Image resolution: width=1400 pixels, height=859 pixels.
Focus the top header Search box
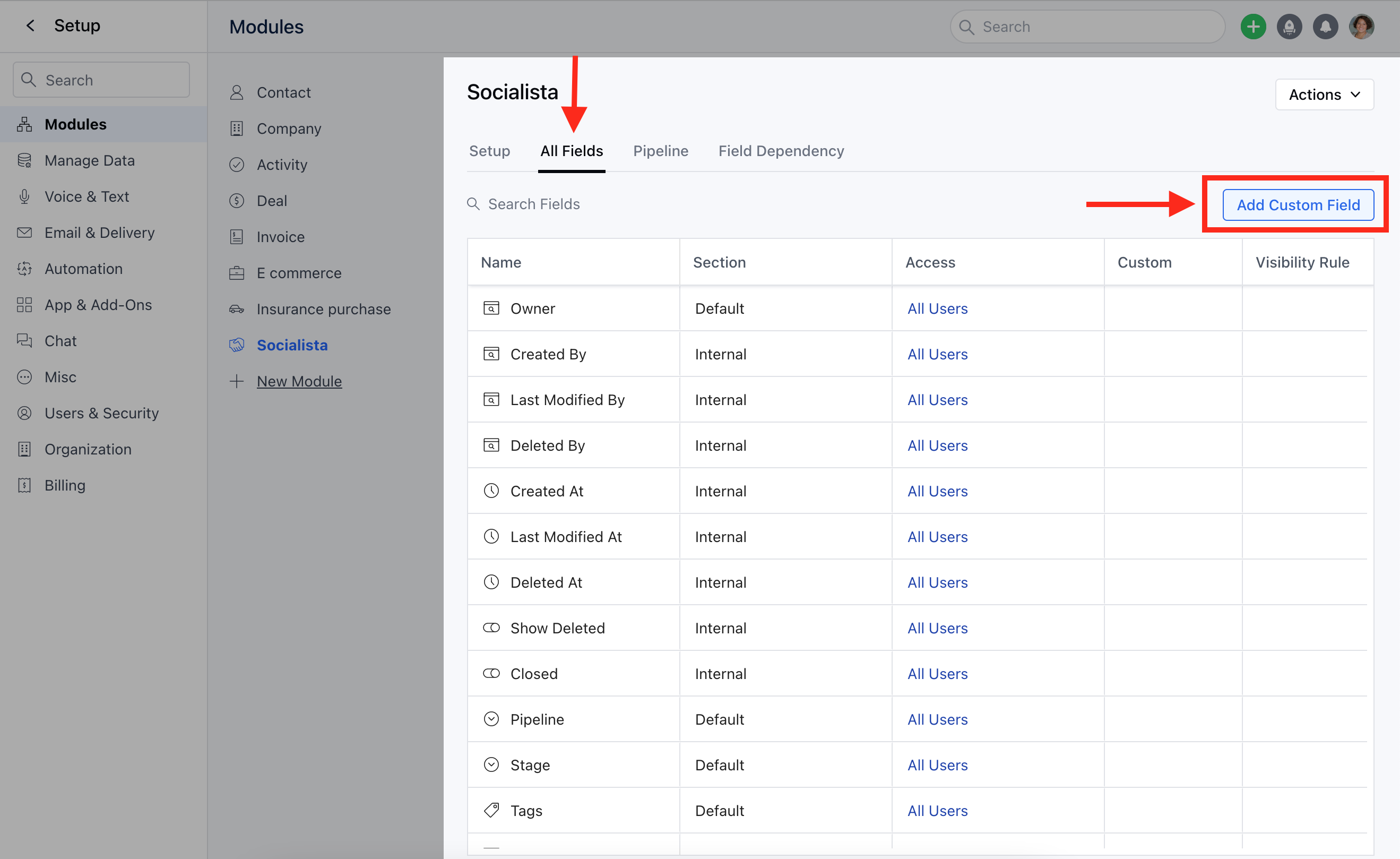click(x=1087, y=27)
